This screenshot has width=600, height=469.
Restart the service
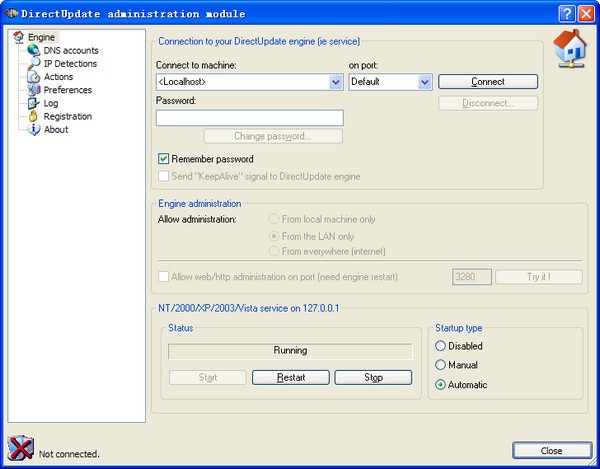[x=291, y=378]
